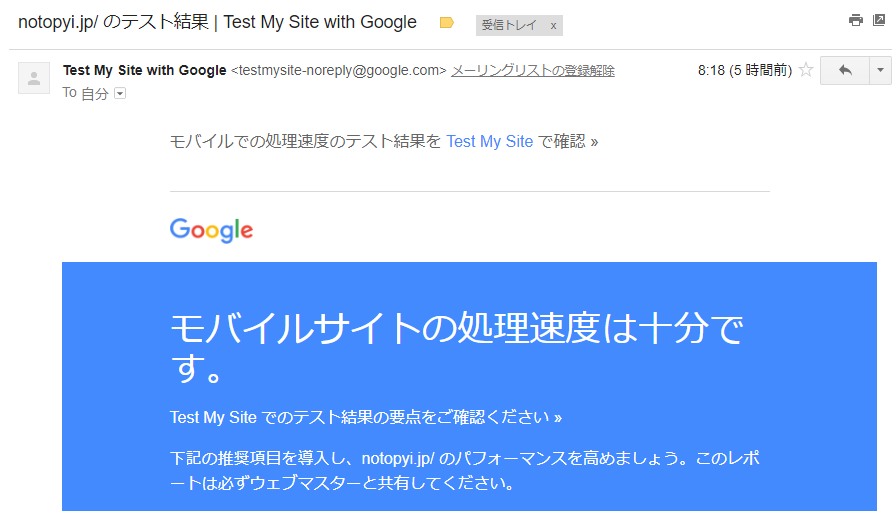Click the sender's profile avatar
The height and width of the screenshot is (511, 895).
pyautogui.click(x=34, y=78)
